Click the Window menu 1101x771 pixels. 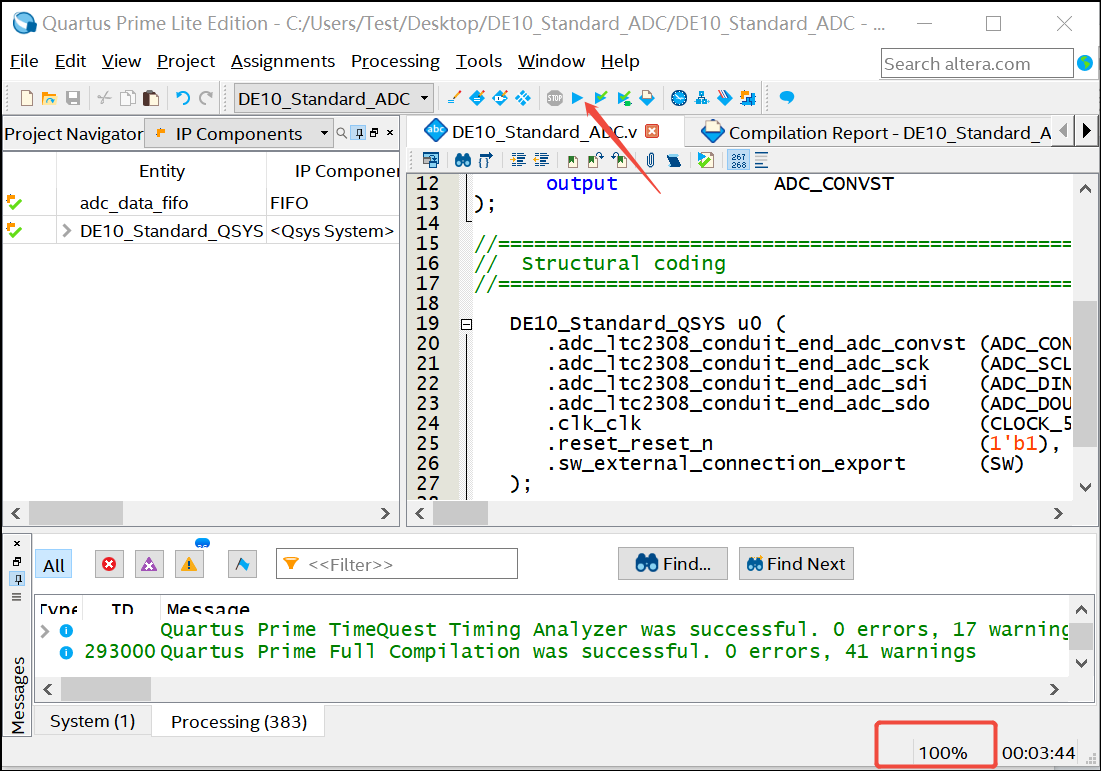click(551, 62)
